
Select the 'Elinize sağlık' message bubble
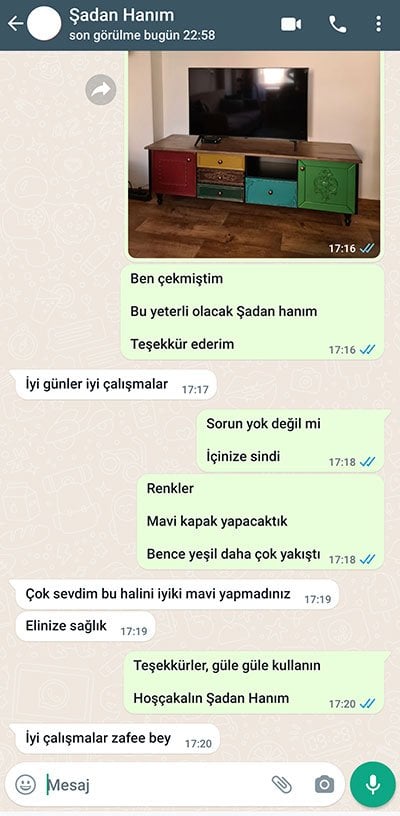point(83,627)
